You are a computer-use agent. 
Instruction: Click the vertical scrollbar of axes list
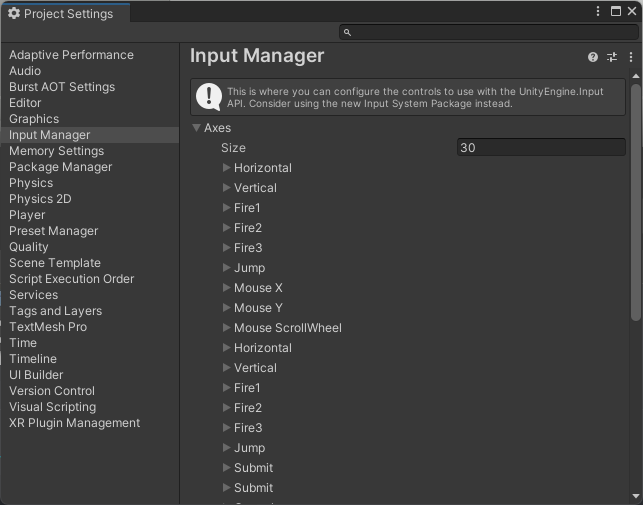636,200
